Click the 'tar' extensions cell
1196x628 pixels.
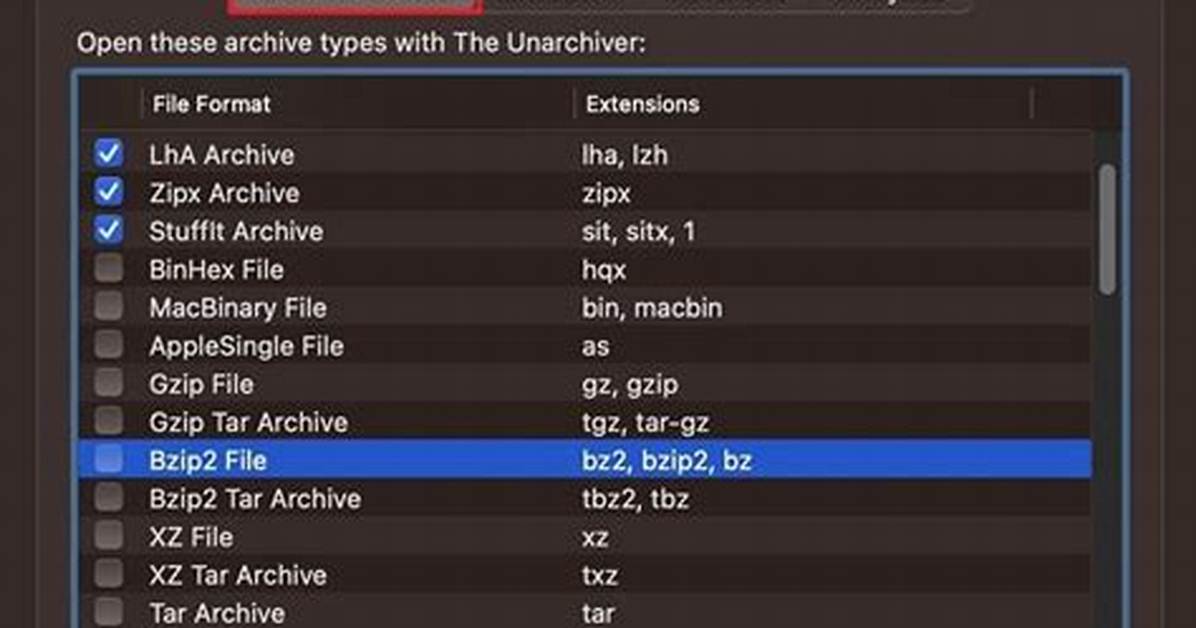(x=598, y=613)
